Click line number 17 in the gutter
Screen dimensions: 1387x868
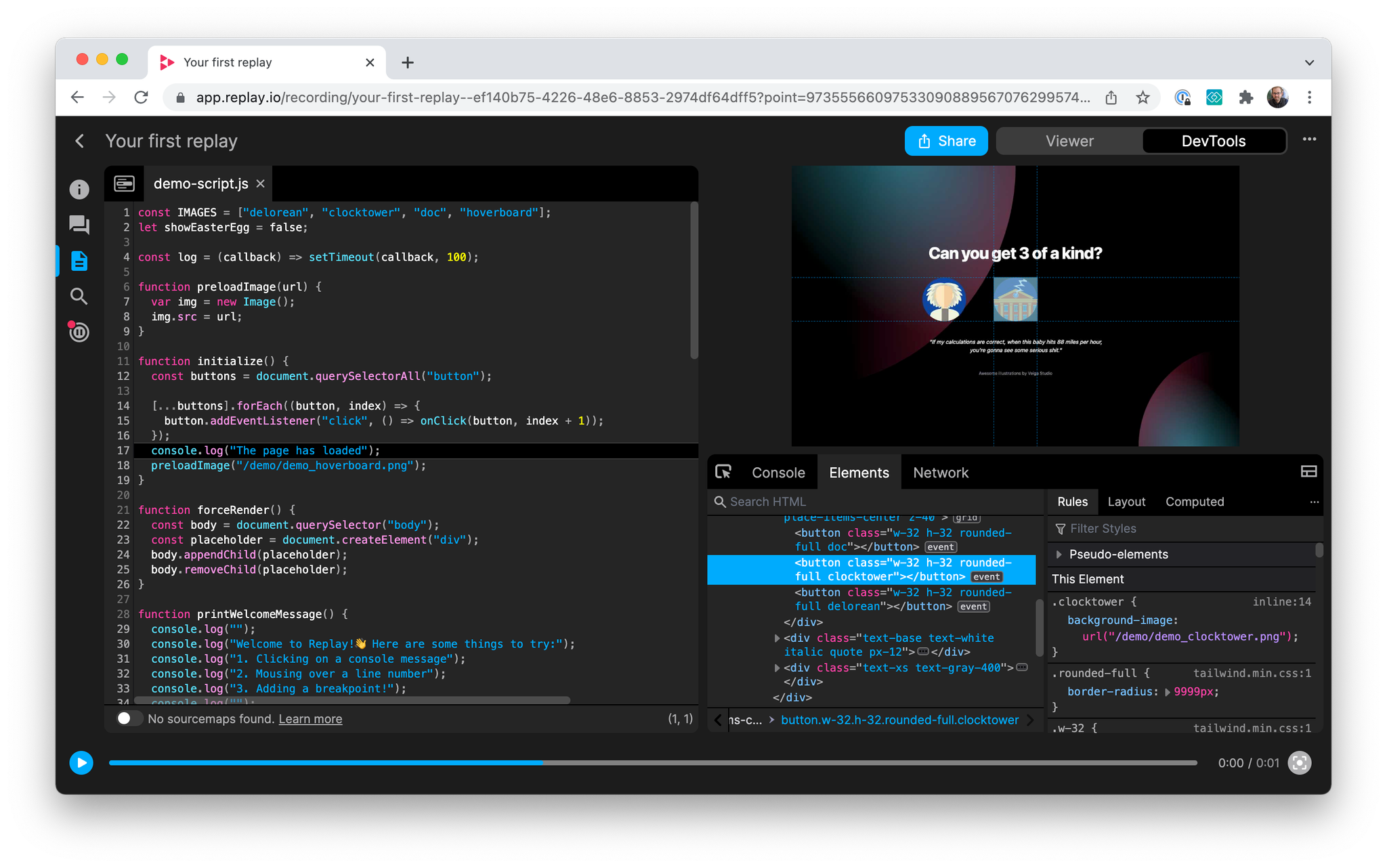click(x=123, y=451)
